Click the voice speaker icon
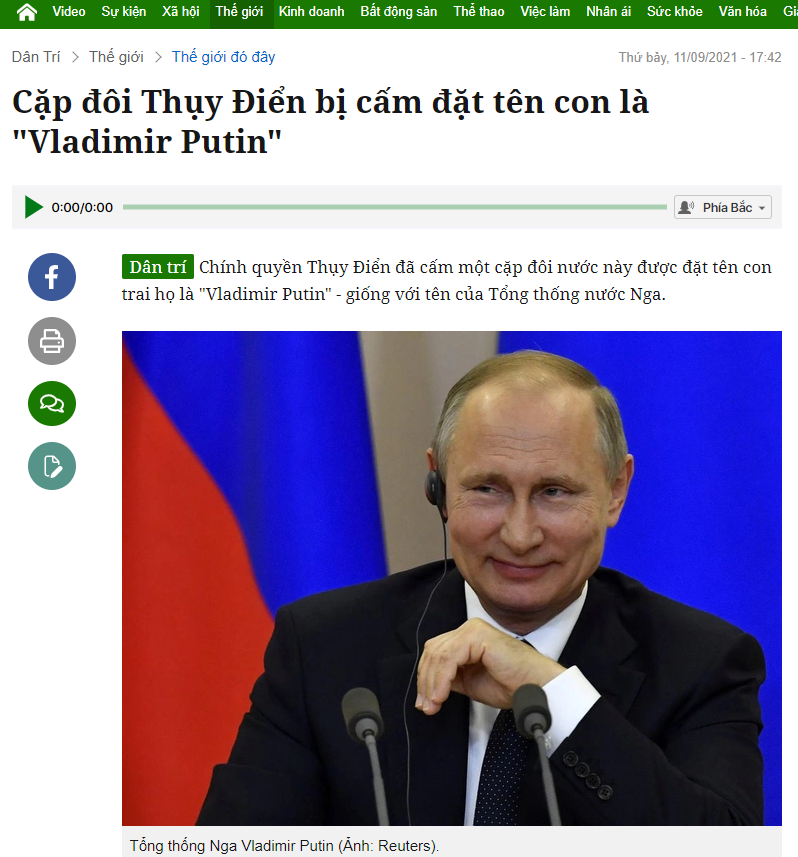 pyautogui.click(x=686, y=207)
